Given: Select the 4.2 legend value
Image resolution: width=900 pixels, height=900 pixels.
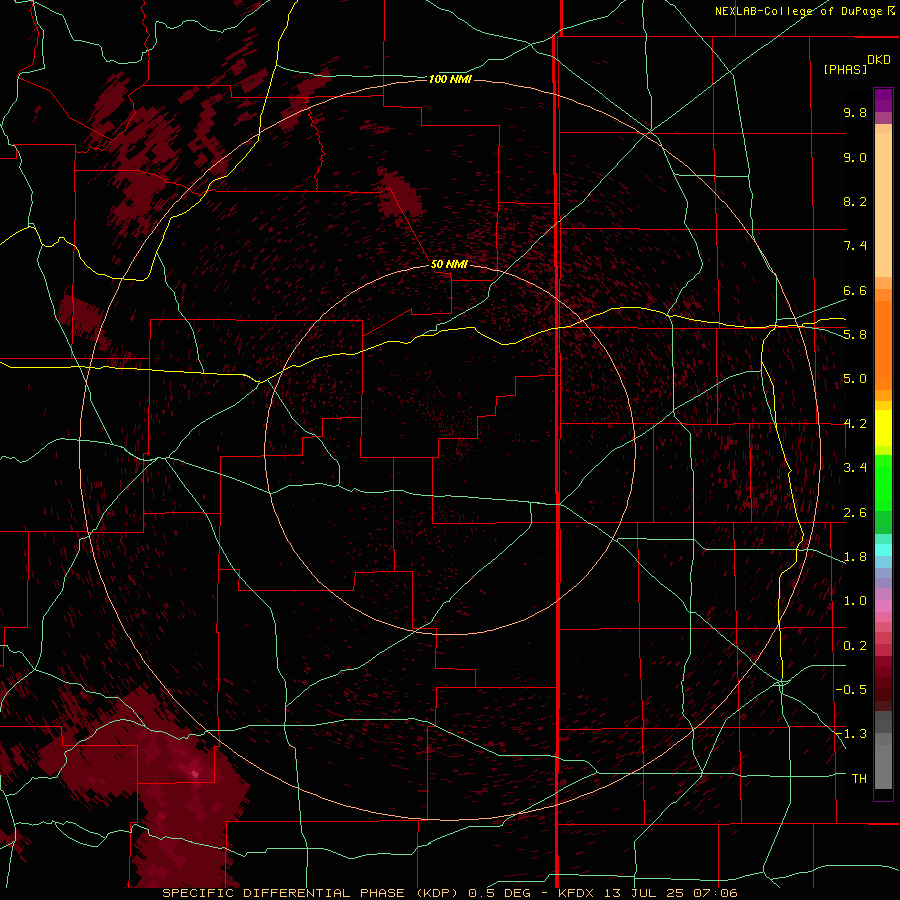Looking at the screenshot, I should [855, 424].
